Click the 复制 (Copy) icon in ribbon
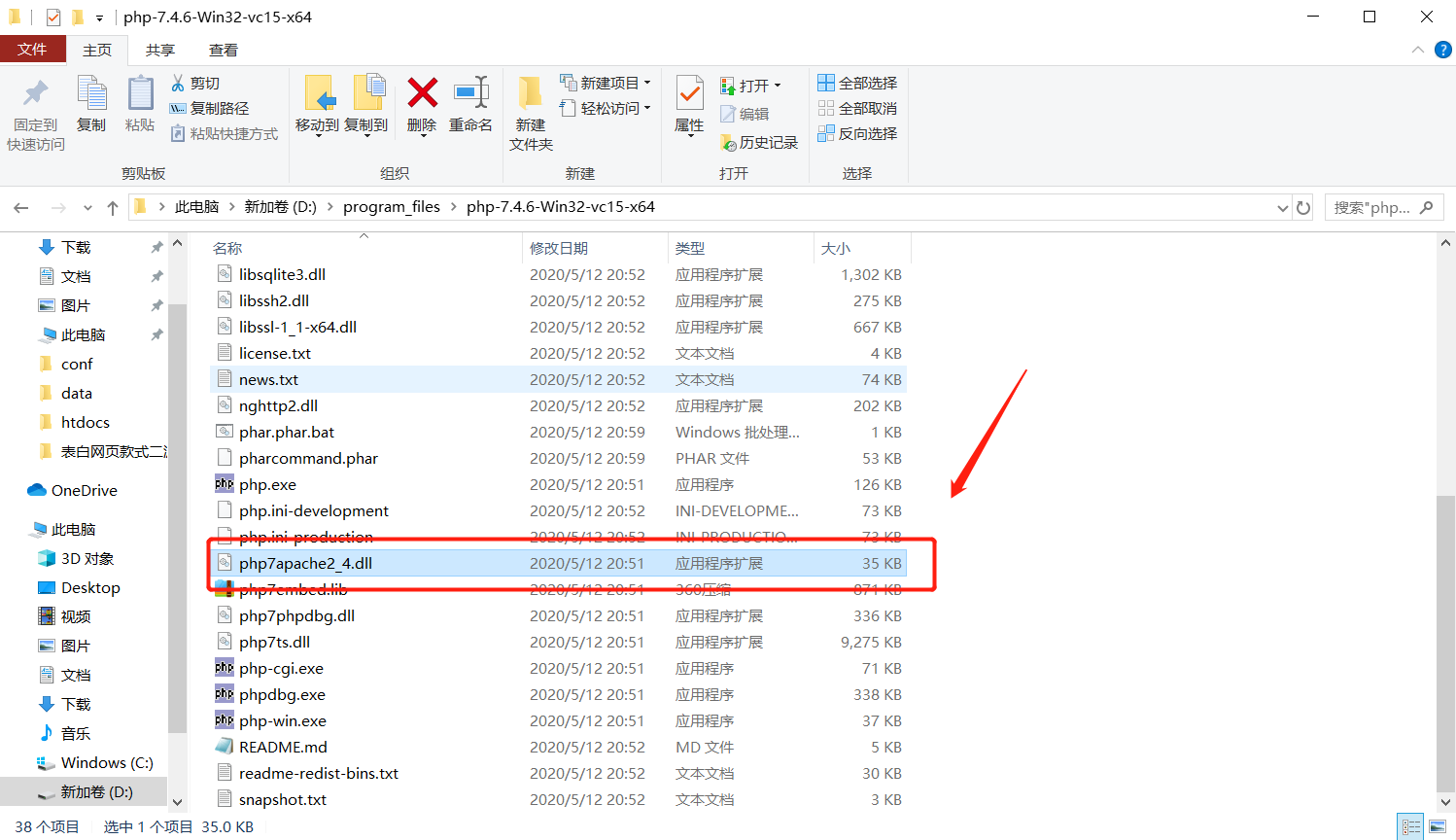The width and height of the screenshot is (1456, 840). pos(91,107)
